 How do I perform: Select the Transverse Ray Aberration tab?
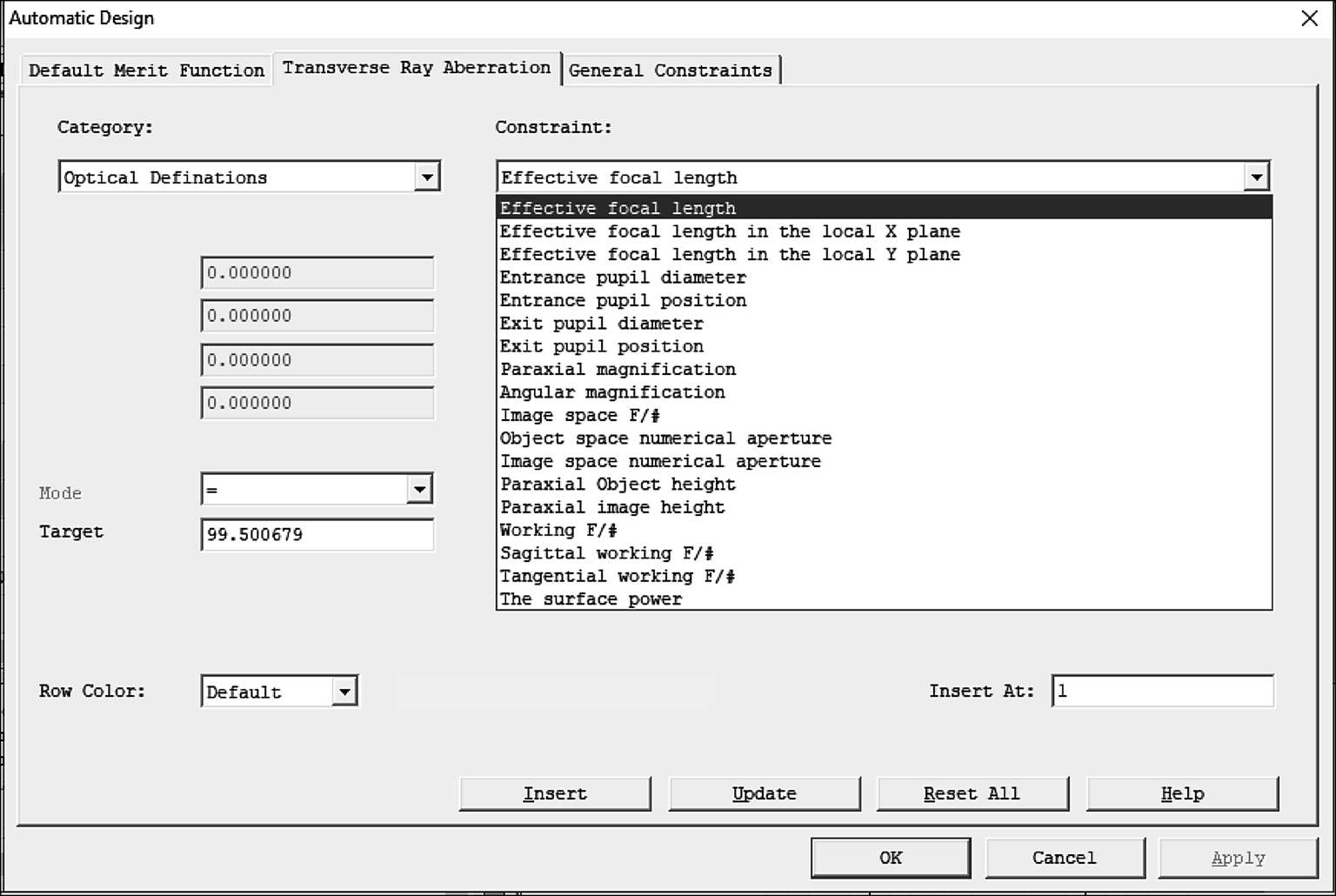click(416, 68)
